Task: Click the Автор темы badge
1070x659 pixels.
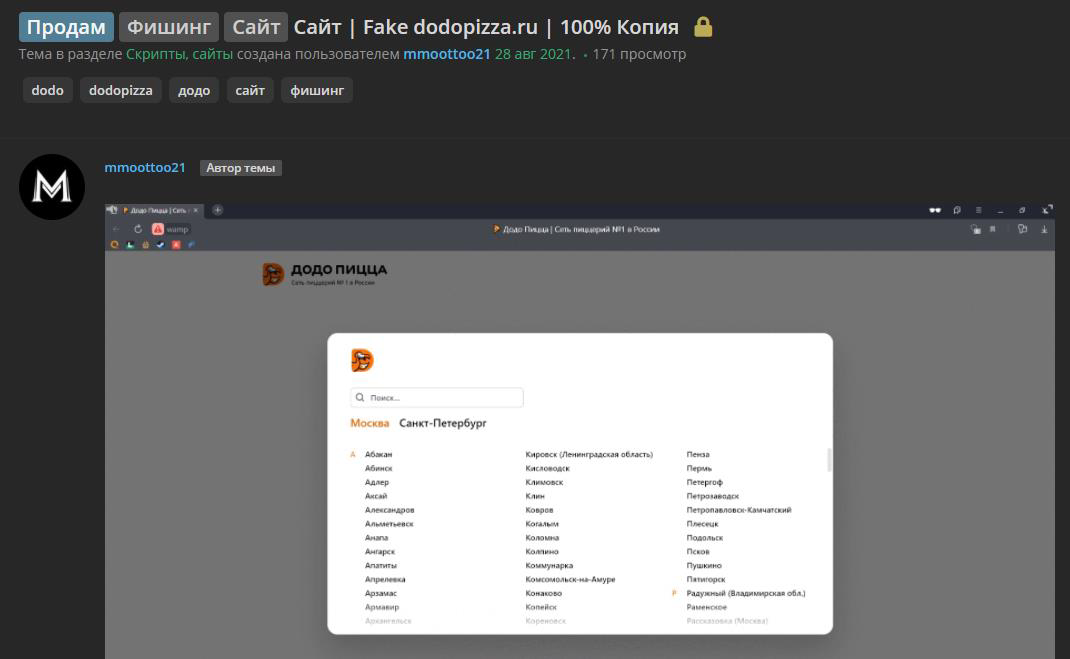Action: point(241,168)
